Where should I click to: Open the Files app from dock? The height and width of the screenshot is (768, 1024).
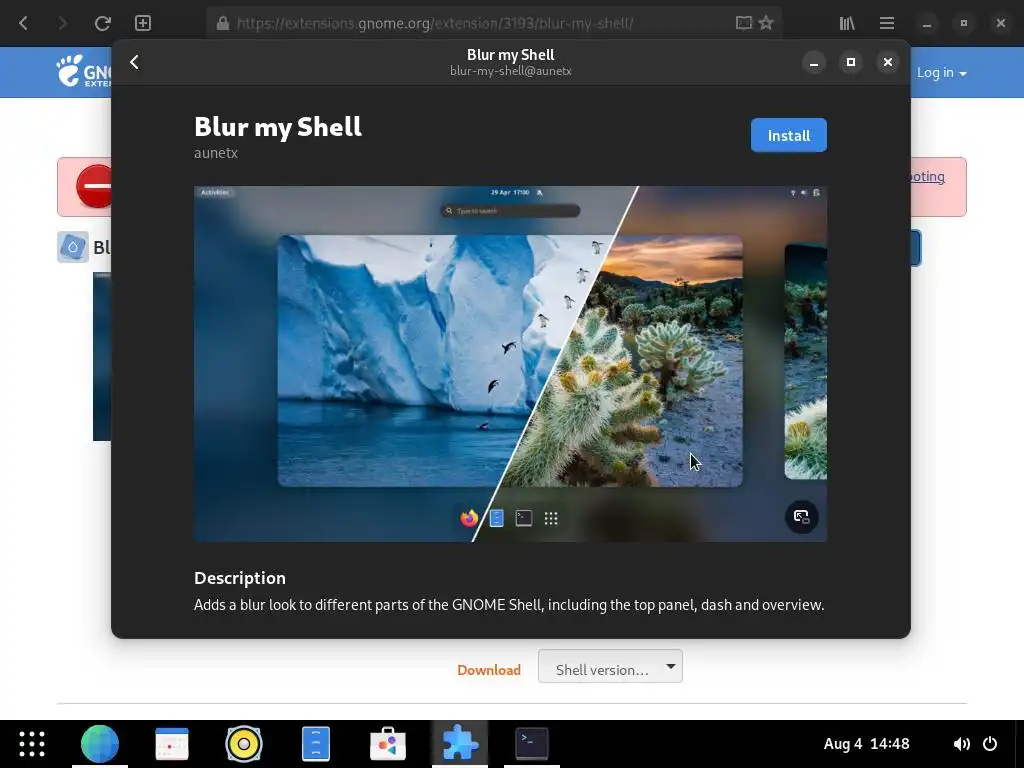click(316, 744)
